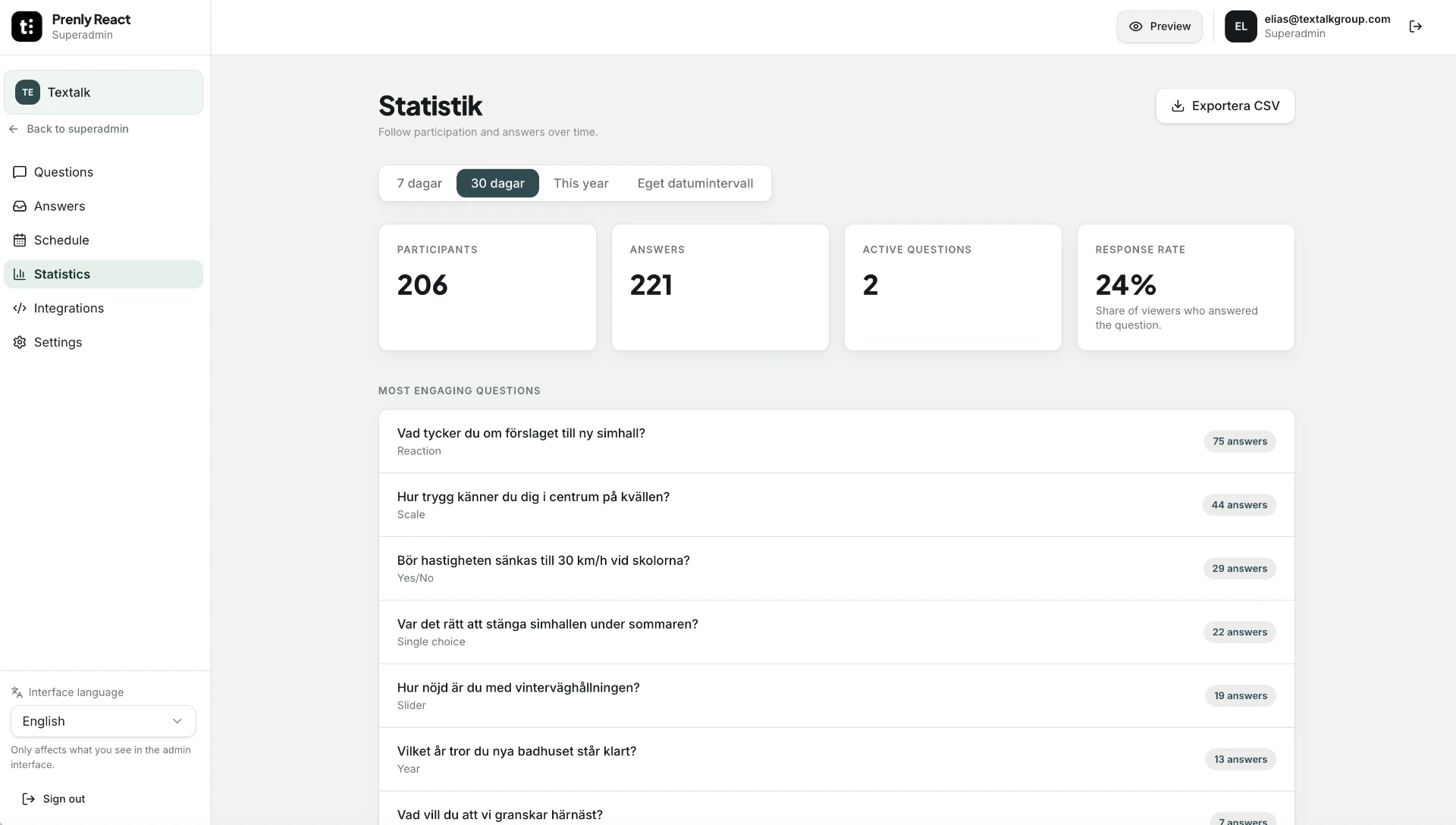Viewport: 1456px width, 825px height.
Task: Click the 75 answers badge
Action: 1240,441
